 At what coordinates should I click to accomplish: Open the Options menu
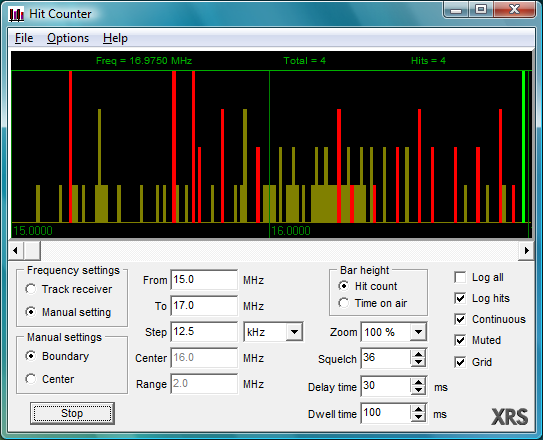[x=68, y=38]
